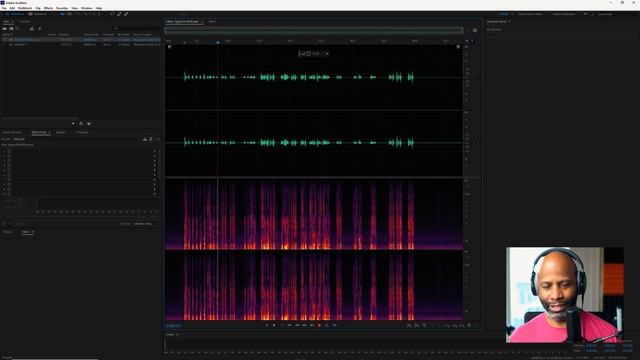The height and width of the screenshot is (360, 640).
Task: Open effect slot 9 arrow menu
Action: pos(155,189)
